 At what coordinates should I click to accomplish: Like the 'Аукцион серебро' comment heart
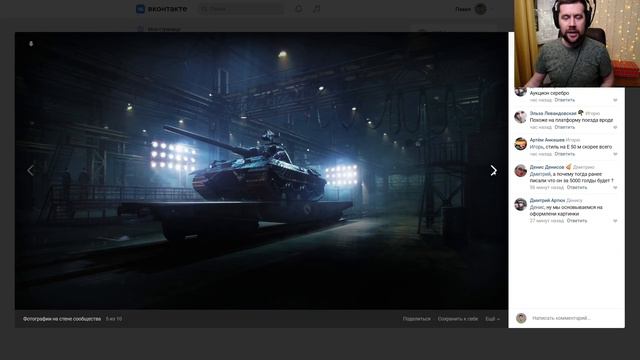pyautogui.click(x=615, y=100)
